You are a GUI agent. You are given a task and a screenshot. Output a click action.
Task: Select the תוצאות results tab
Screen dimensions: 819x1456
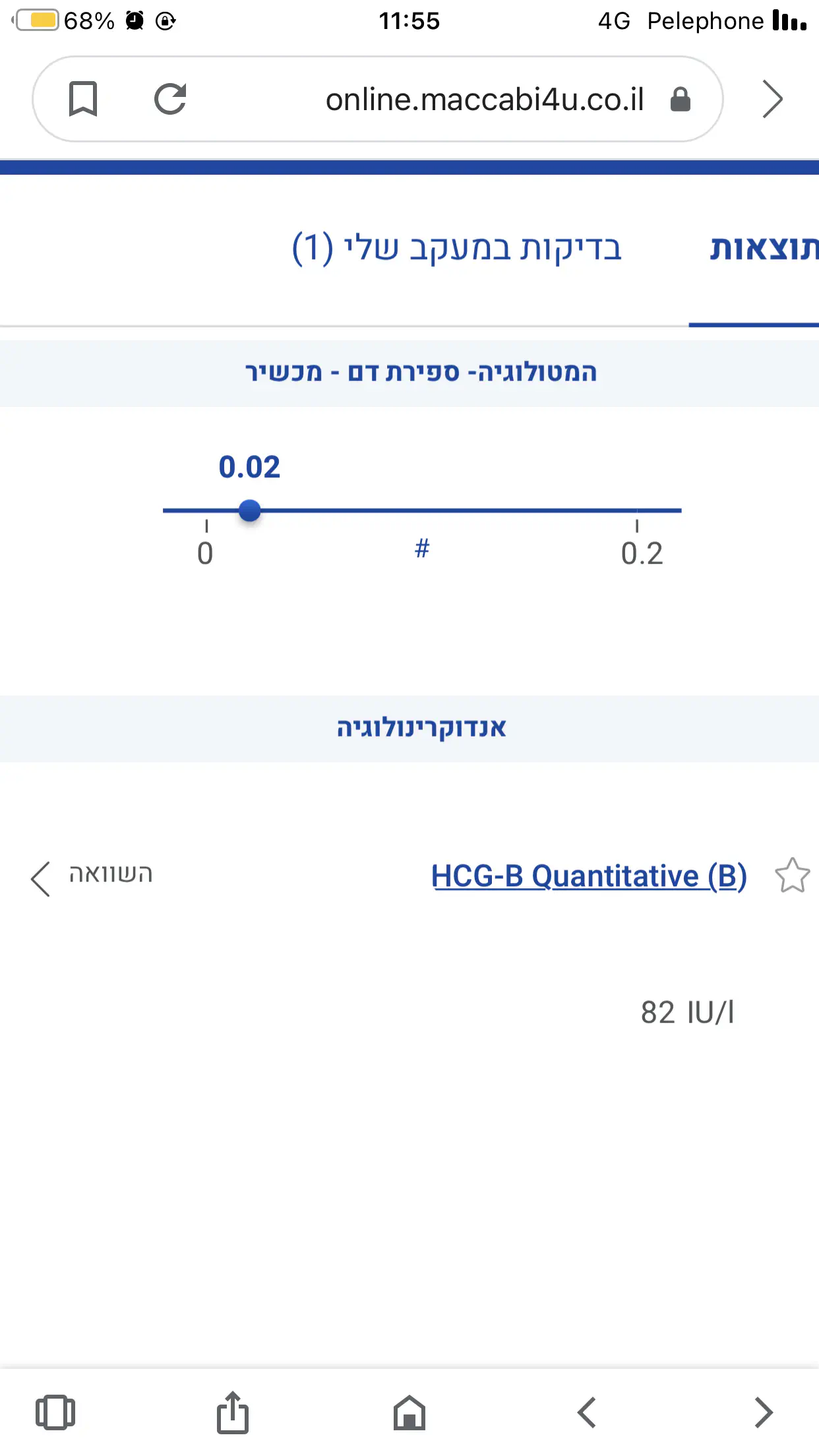click(763, 248)
